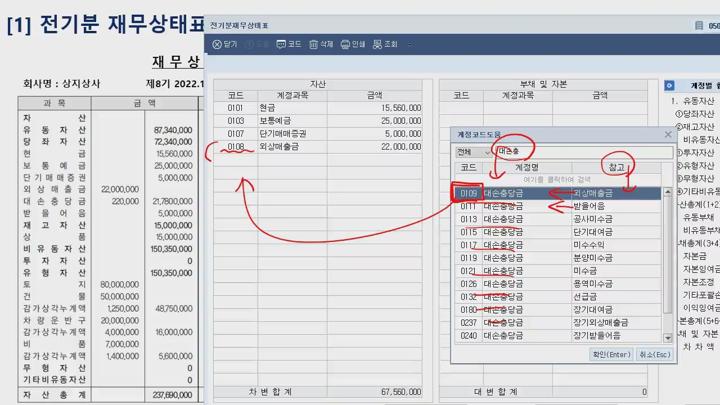720x405 pixels.
Task: Select row 0109 대손충당금 외상매출금
Action: [557, 193]
